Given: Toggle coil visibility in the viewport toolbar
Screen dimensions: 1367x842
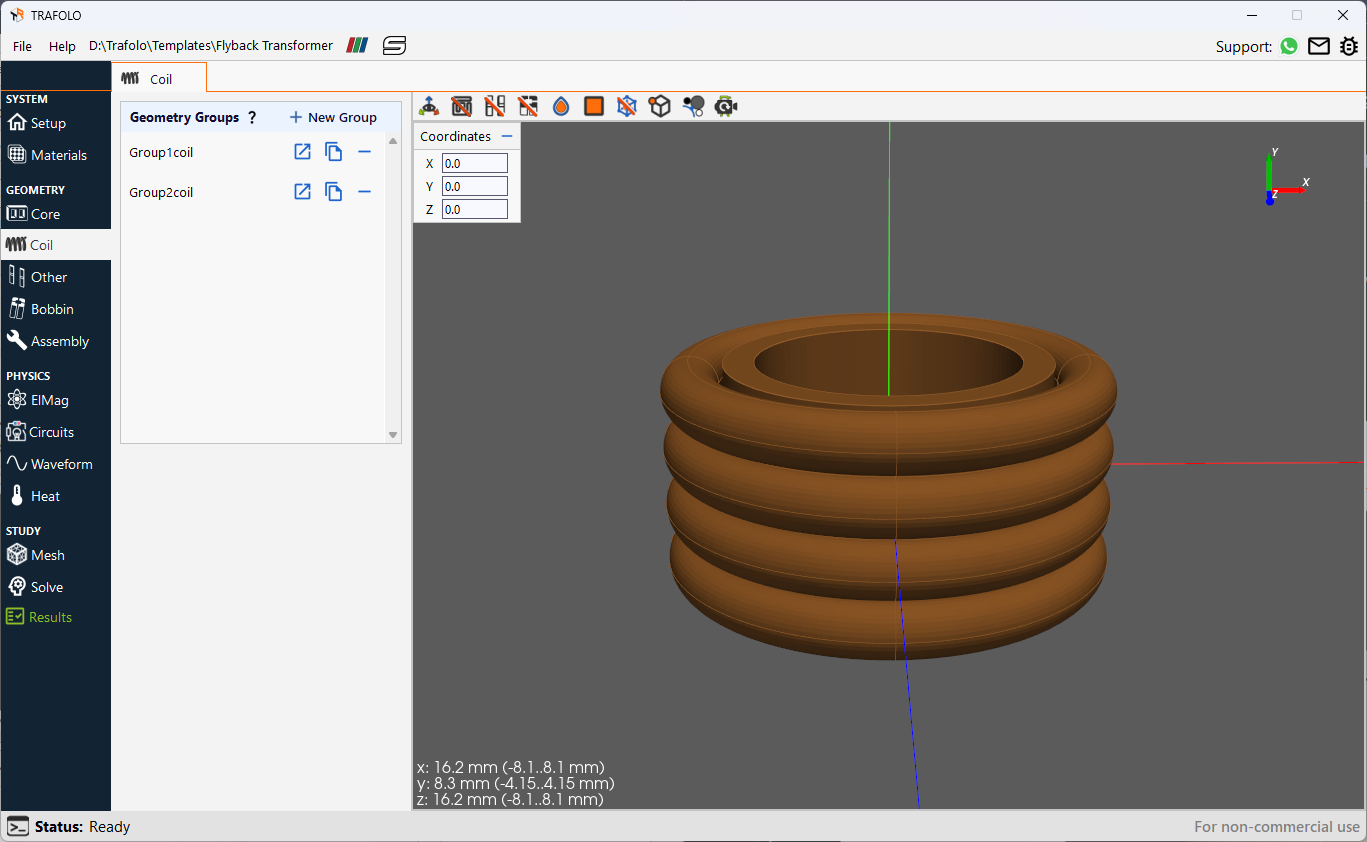Looking at the screenshot, I should pyautogui.click(x=494, y=105).
